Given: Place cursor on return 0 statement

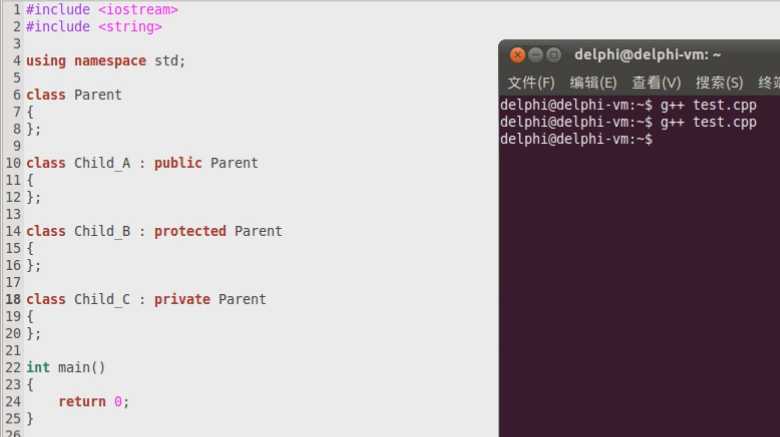Looking at the screenshot, I should 94,401.
